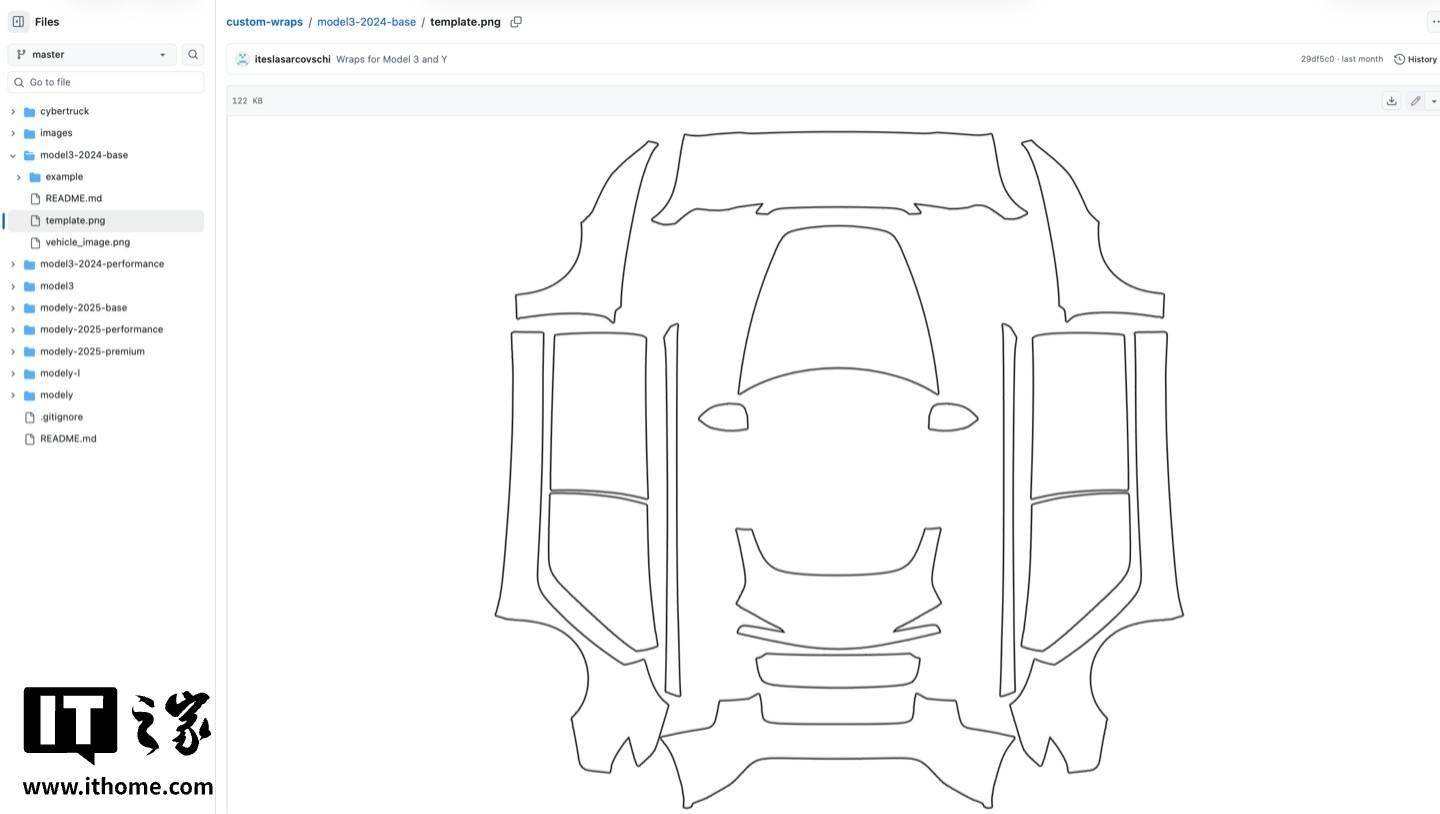Image resolution: width=1440 pixels, height=814 pixels.
Task: Collapse the model3-2024-base folder
Action: 13,155
